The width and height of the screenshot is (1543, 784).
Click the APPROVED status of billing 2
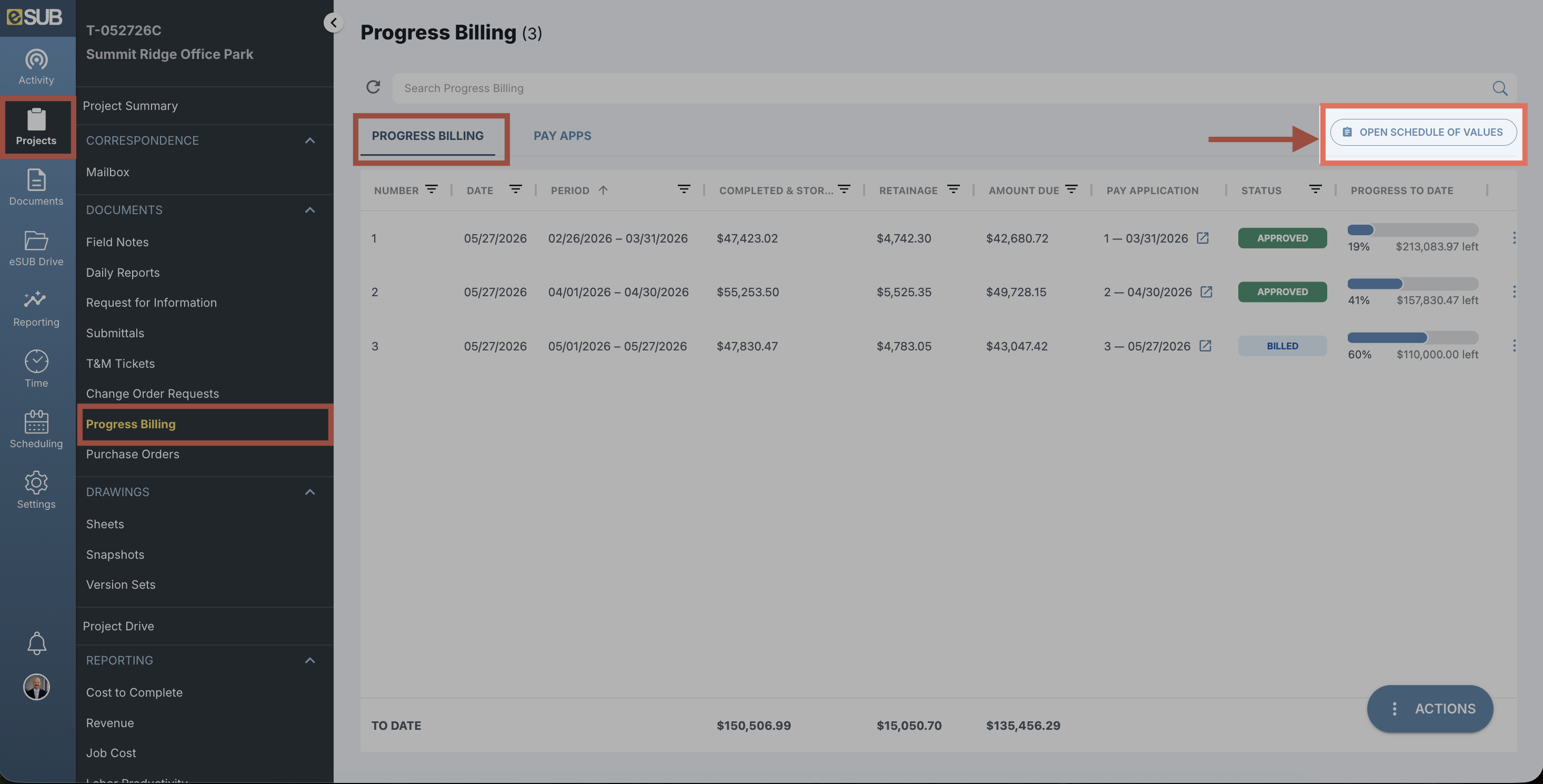[x=1283, y=292]
